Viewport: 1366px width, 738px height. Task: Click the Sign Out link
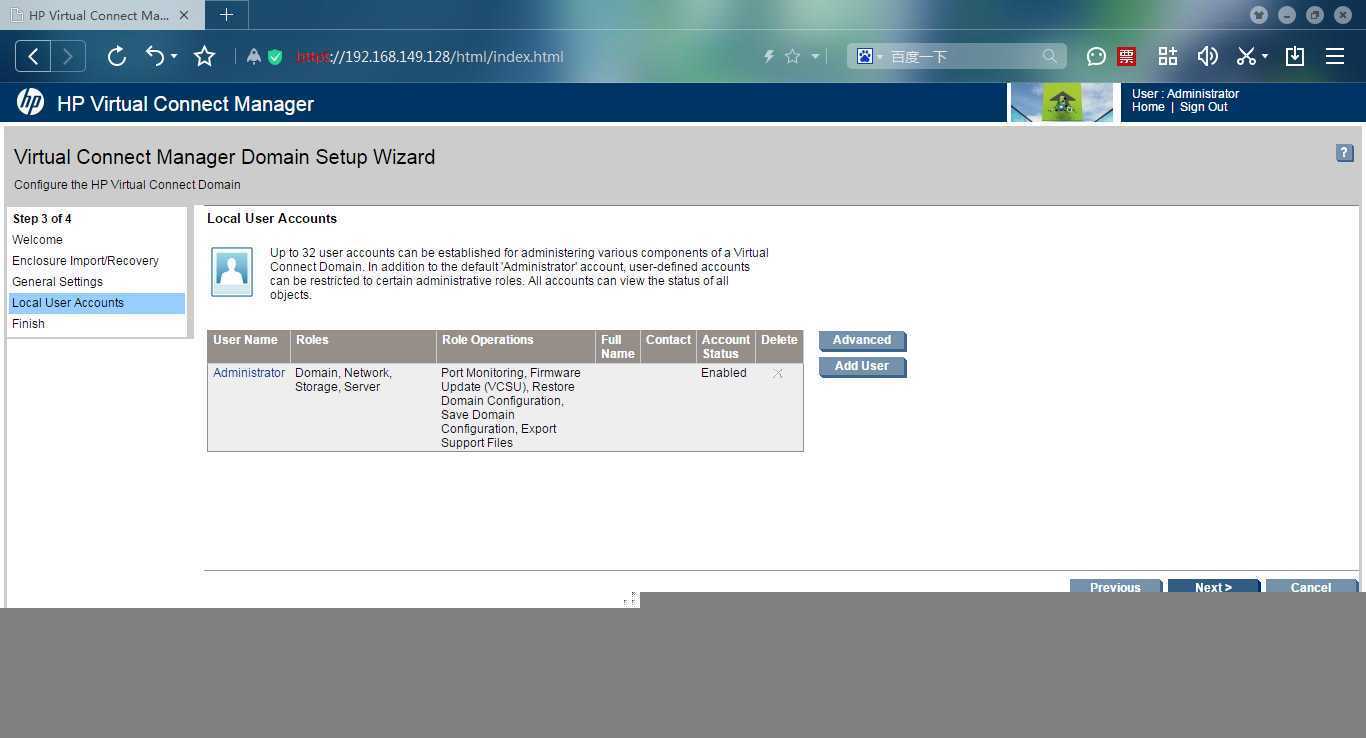point(1203,107)
